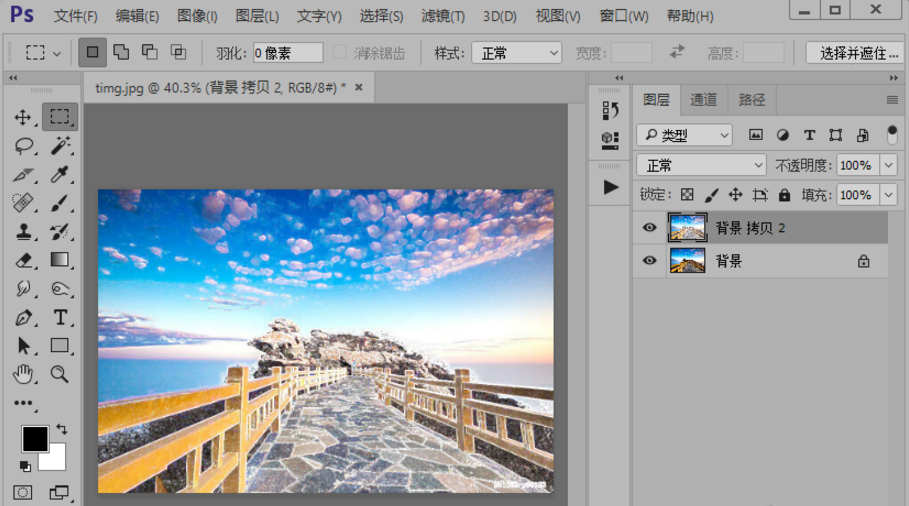Select the Gradient tool

(59, 260)
